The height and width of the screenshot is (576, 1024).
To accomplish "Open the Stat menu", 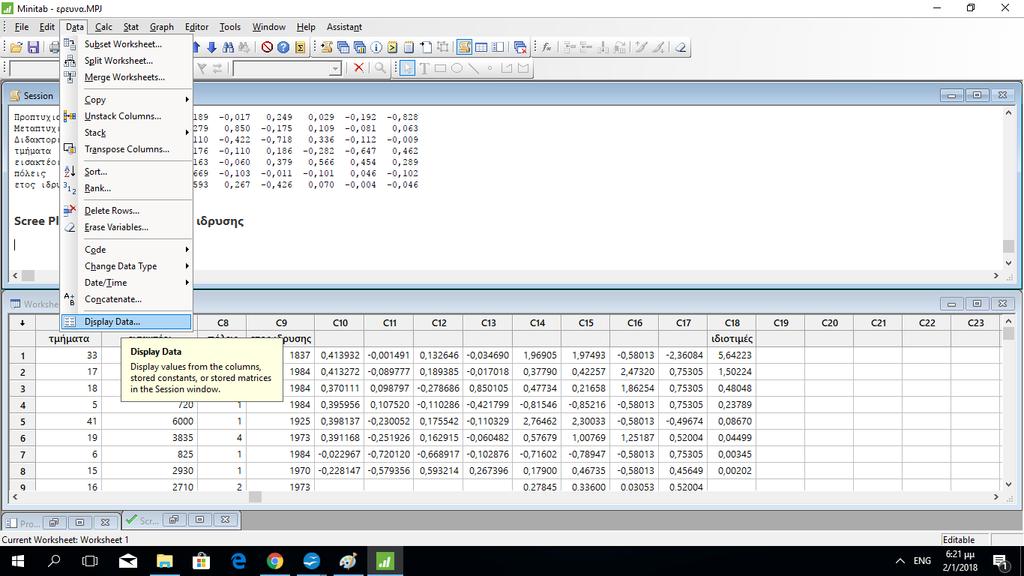I will [x=131, y=27].
